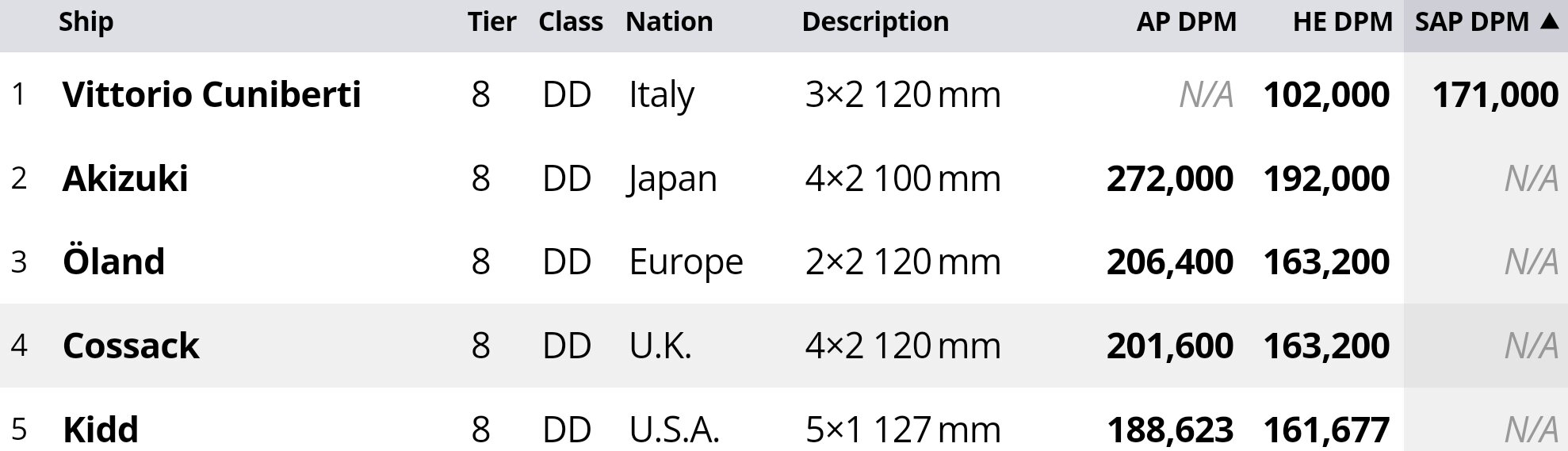
Task: Sort by the Tier column header
Action: (x=491, y=22)
